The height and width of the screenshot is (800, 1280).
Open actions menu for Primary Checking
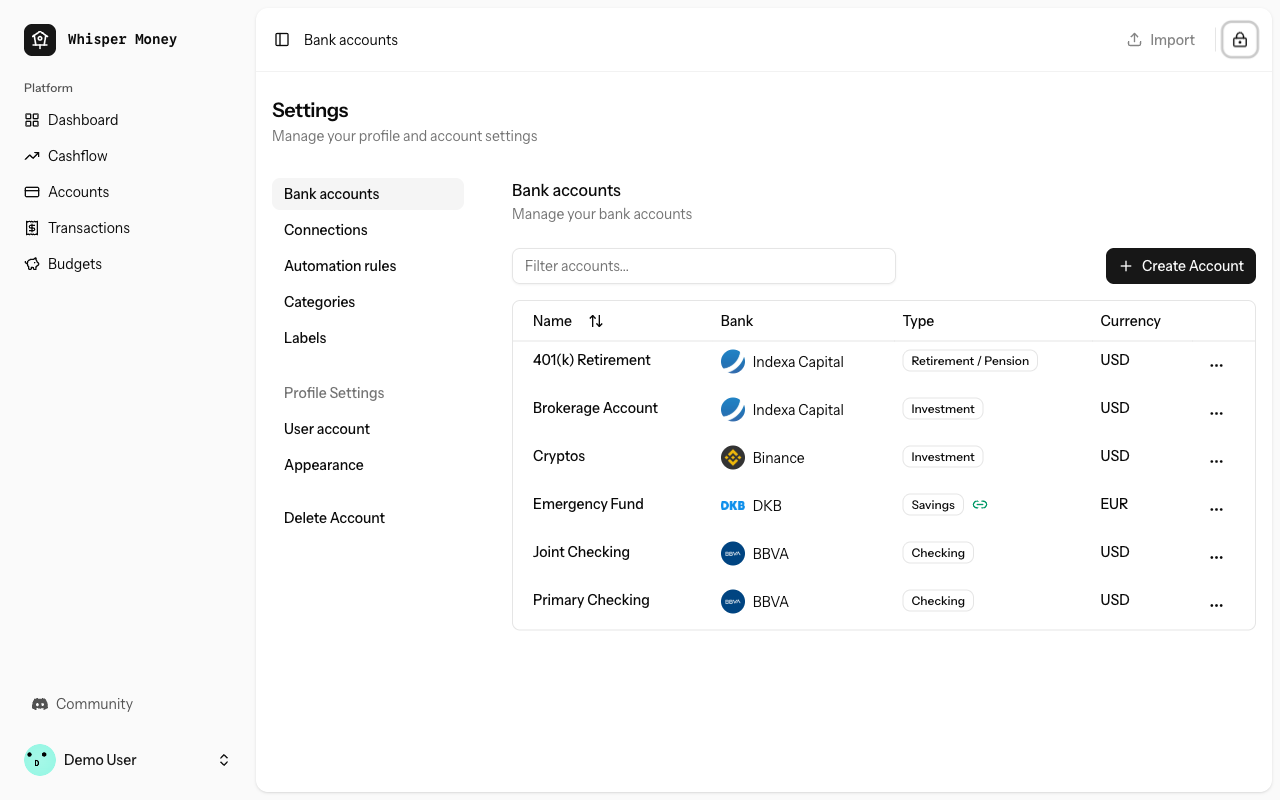1216,605
